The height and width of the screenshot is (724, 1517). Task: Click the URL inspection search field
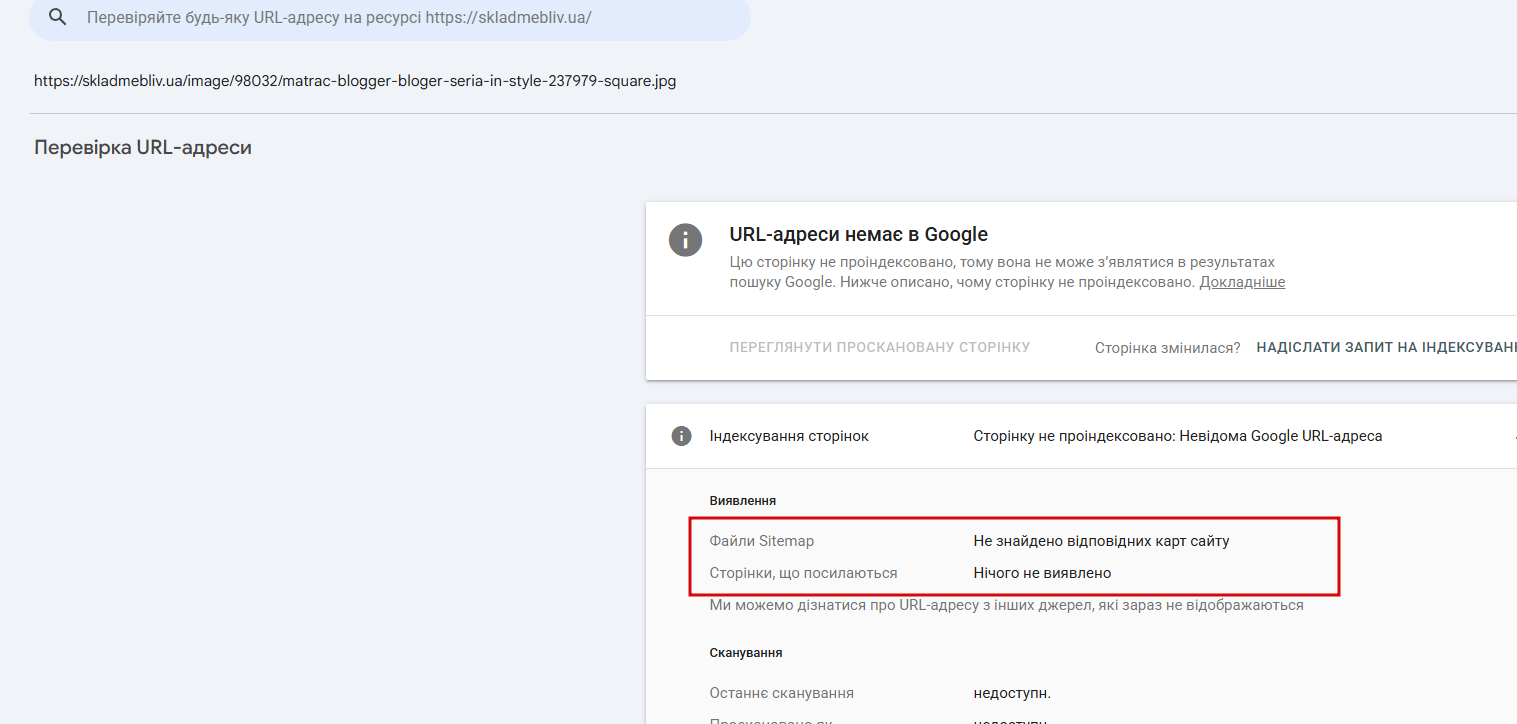[390, 18]
